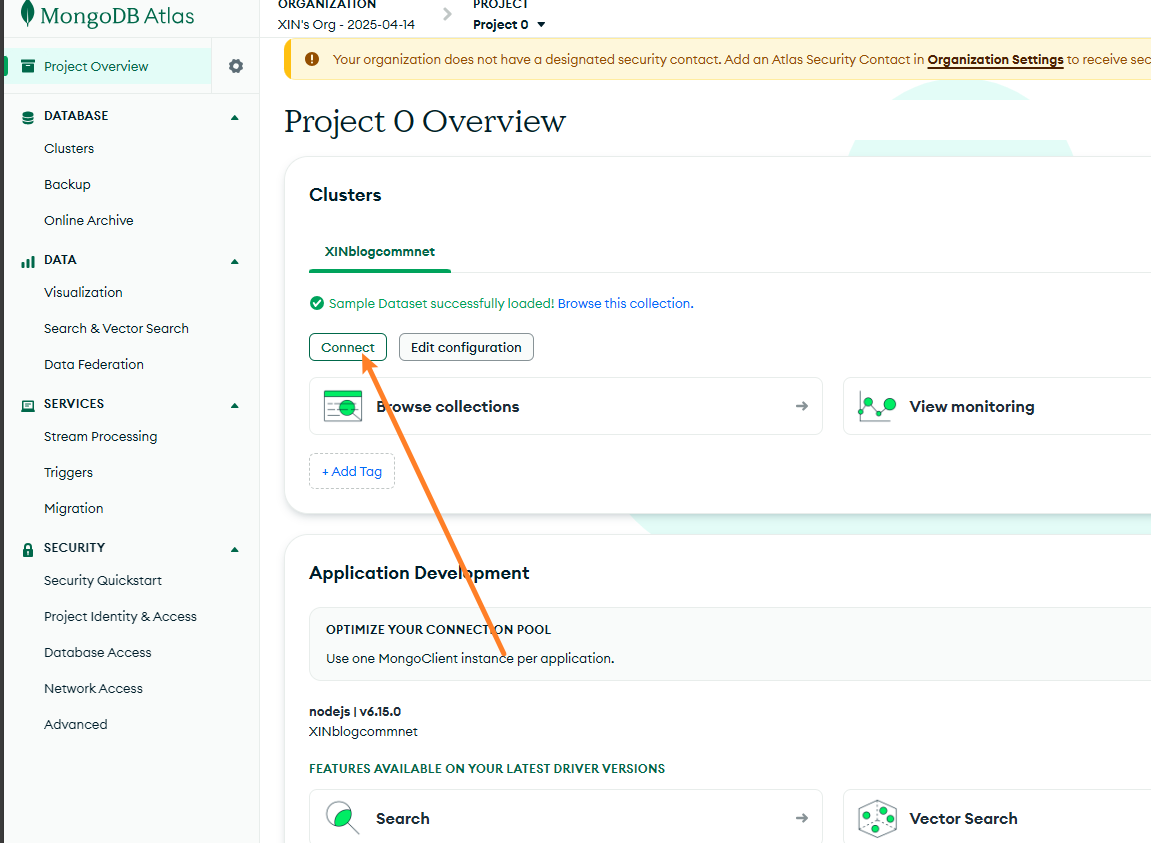Click XINblogcommnet text under nodejs driver
The image size is (1151, 843).
pyautogui.click(x=363, y=731)
